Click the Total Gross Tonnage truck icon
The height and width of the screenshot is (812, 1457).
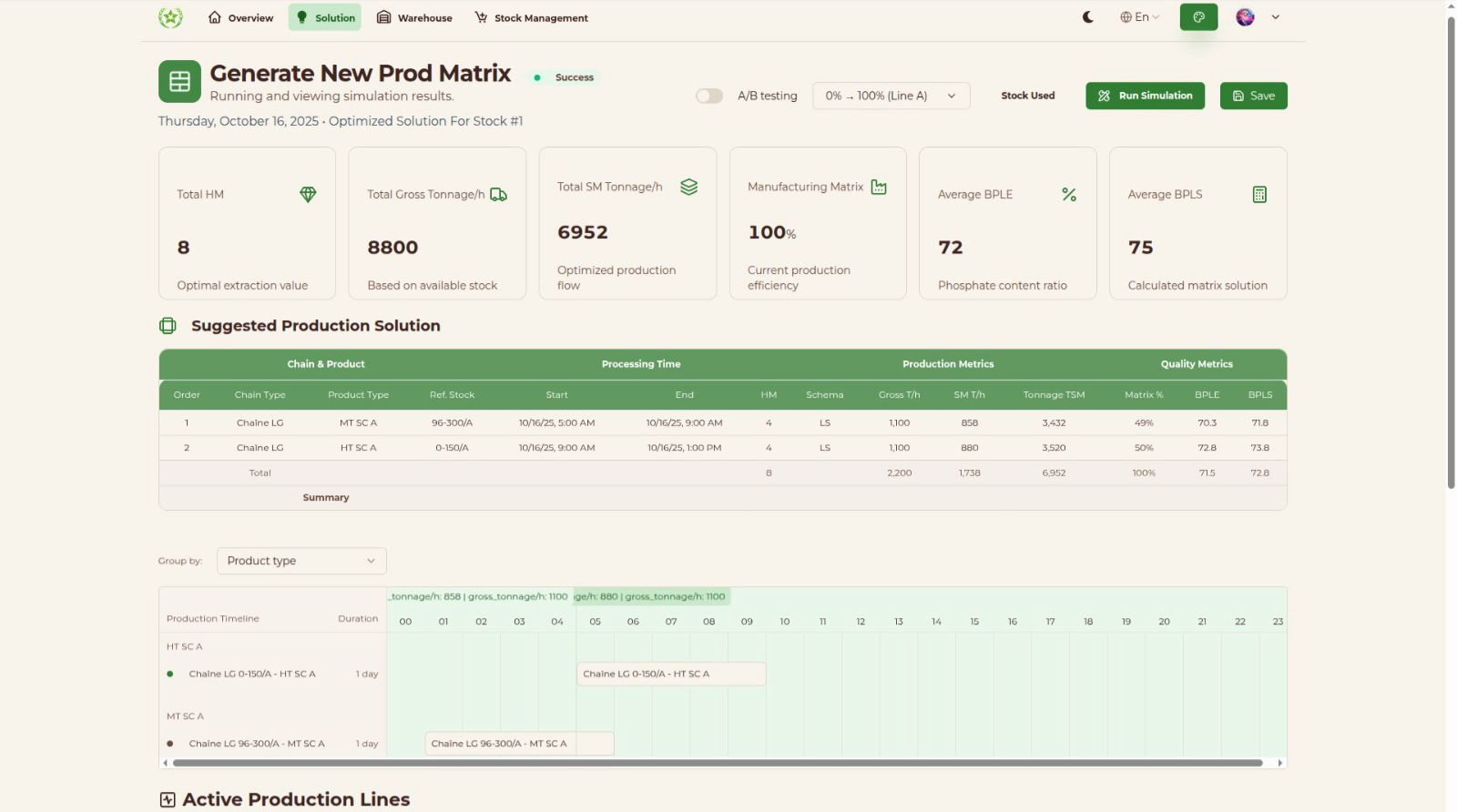(498, 194)
